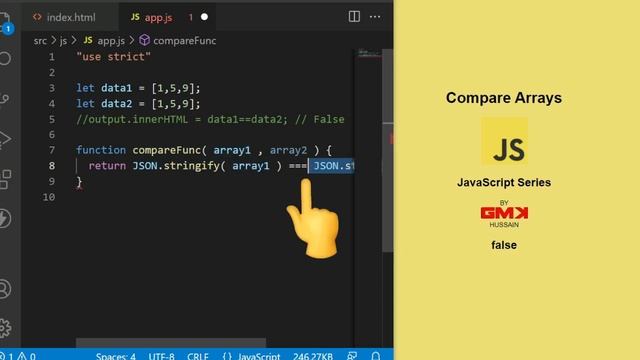Click the false output text in preview
This screenshot has height=360, width=640.
point(504,245)
